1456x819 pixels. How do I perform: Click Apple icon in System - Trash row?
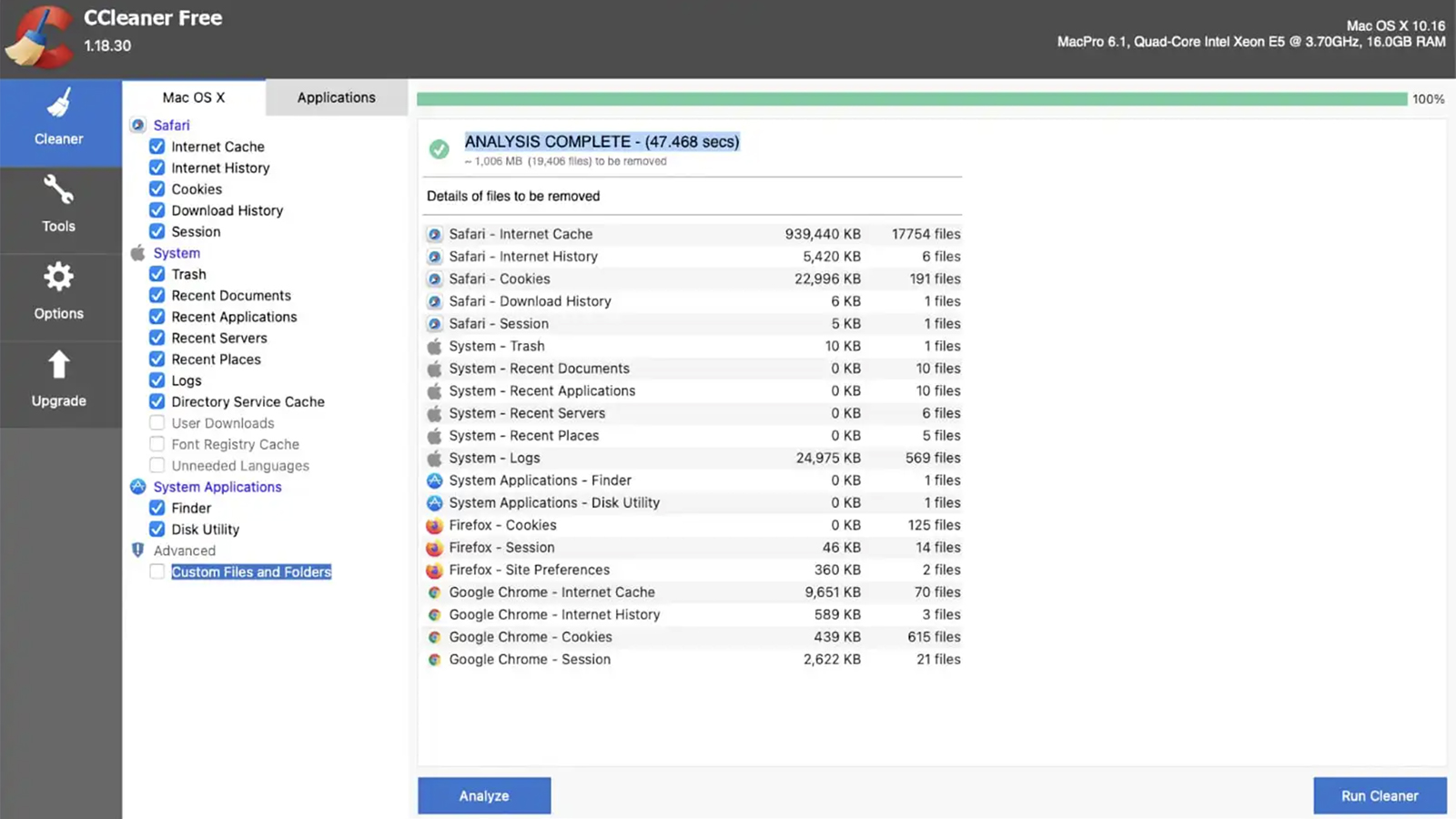pos(435,347)
